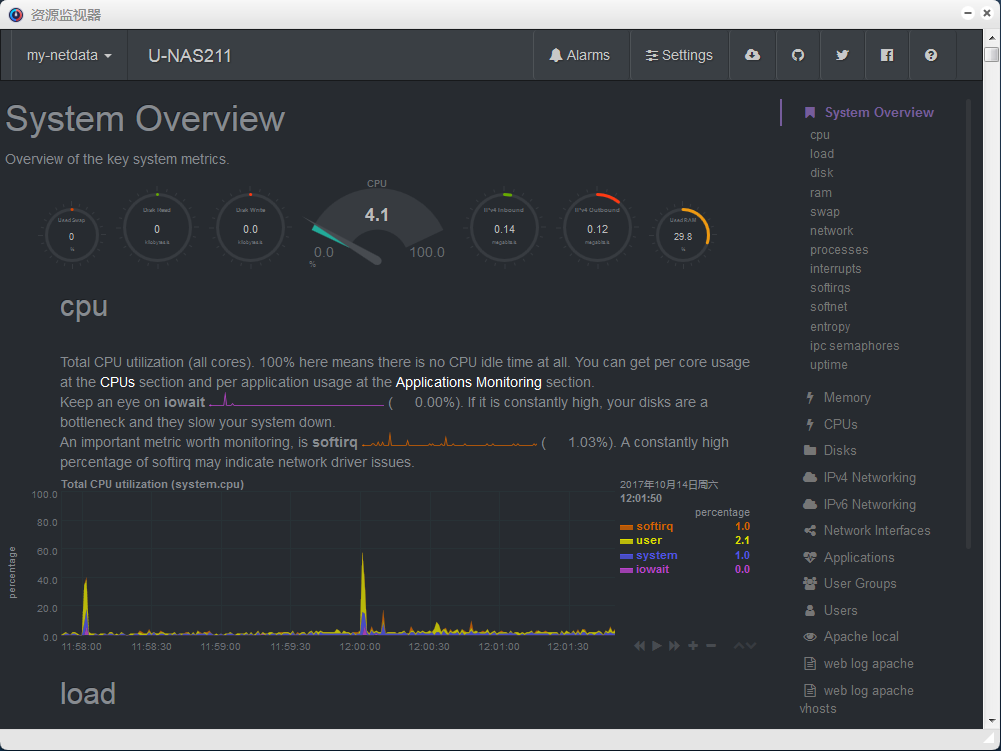This screenshot has width=1001, height=751.
Task: Open the Alarms bell panel
Action: tap(580, 56)
